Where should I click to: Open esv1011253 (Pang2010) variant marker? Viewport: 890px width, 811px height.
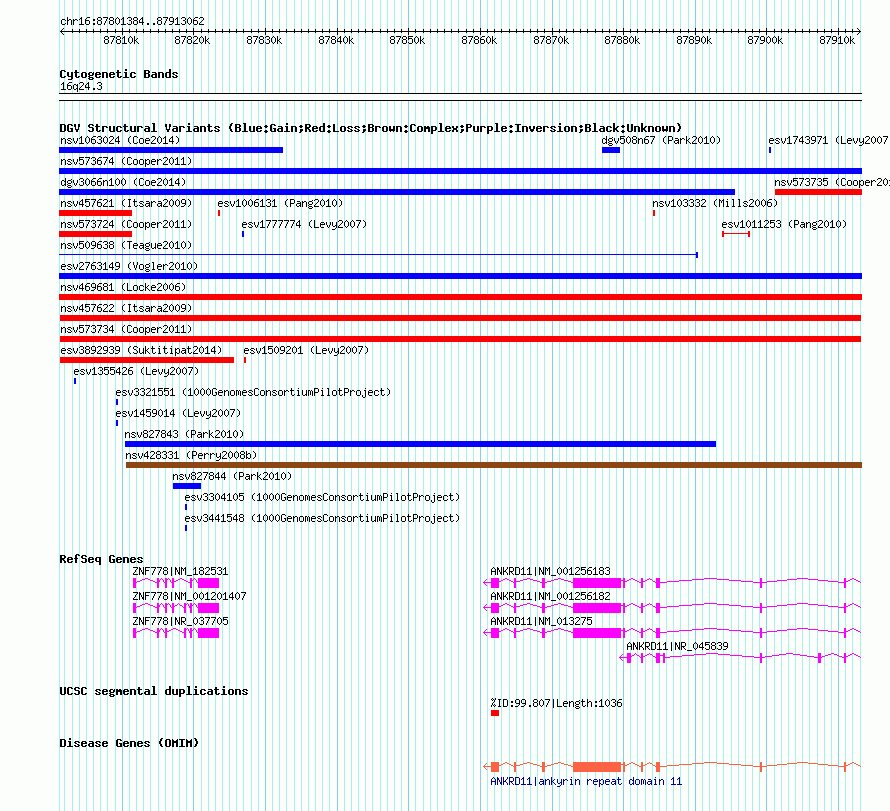click(736, 234)
